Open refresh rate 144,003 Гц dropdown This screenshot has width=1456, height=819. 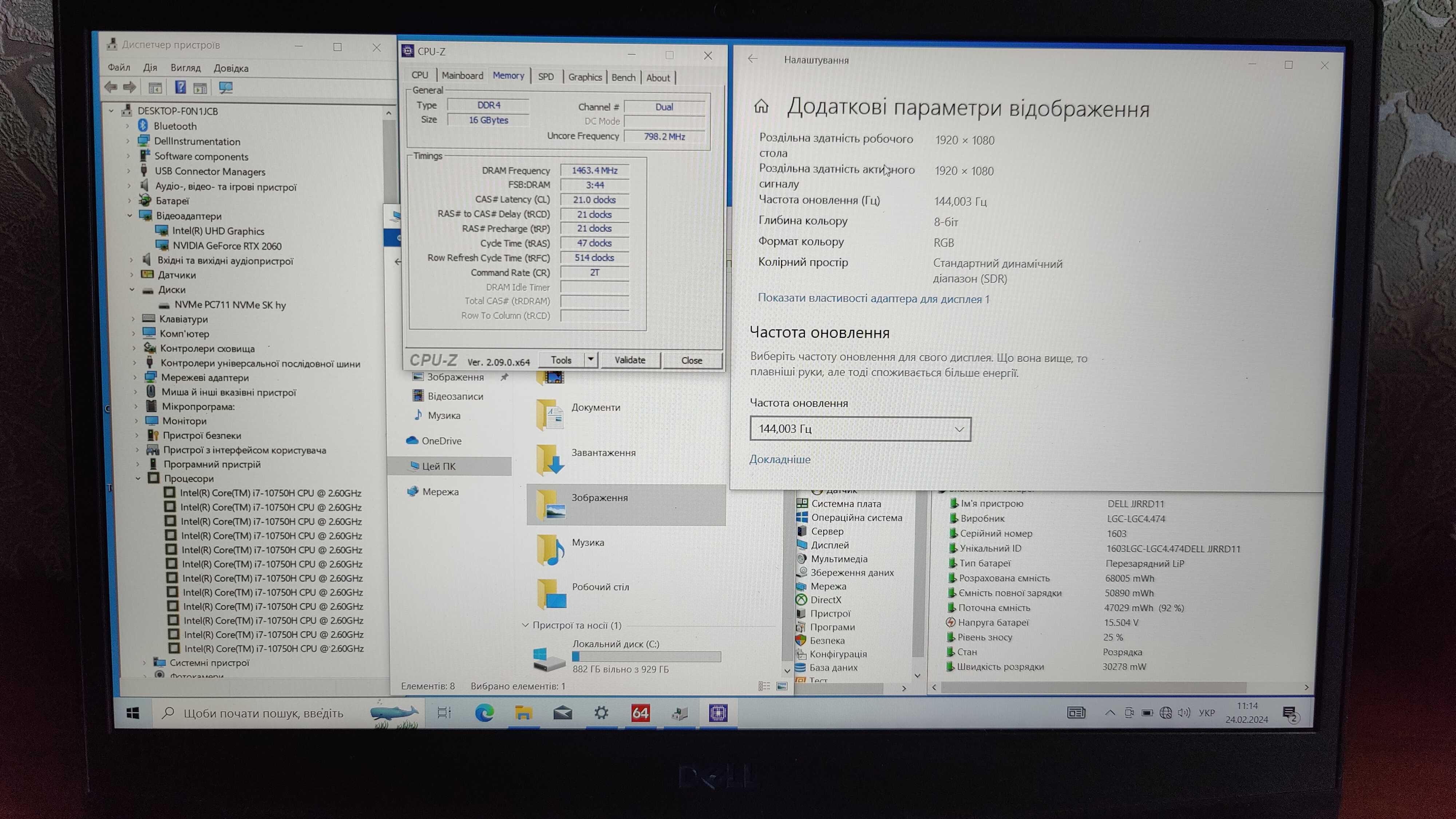click(860, 429)
